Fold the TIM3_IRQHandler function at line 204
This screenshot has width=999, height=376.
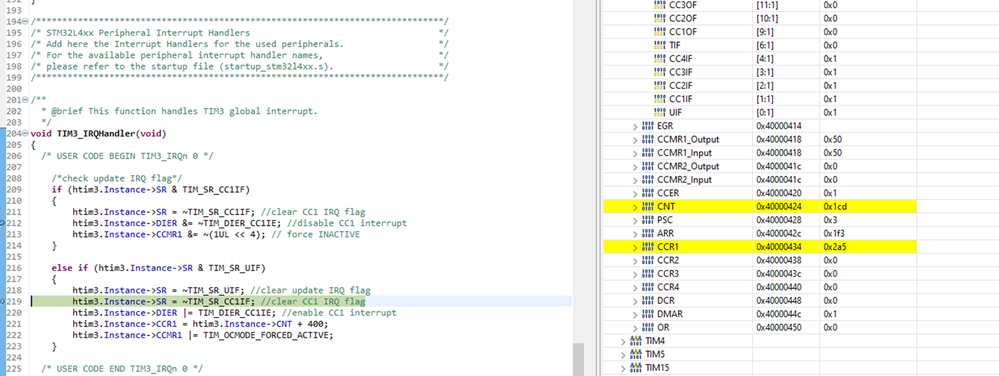coord(25,134)
